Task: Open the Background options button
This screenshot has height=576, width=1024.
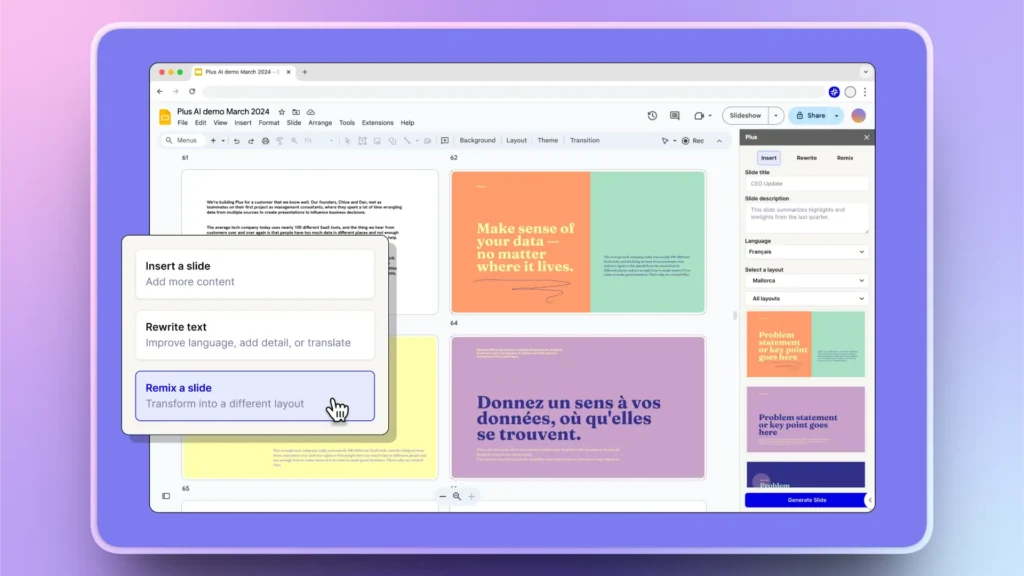Action: [x=477, y=140]
